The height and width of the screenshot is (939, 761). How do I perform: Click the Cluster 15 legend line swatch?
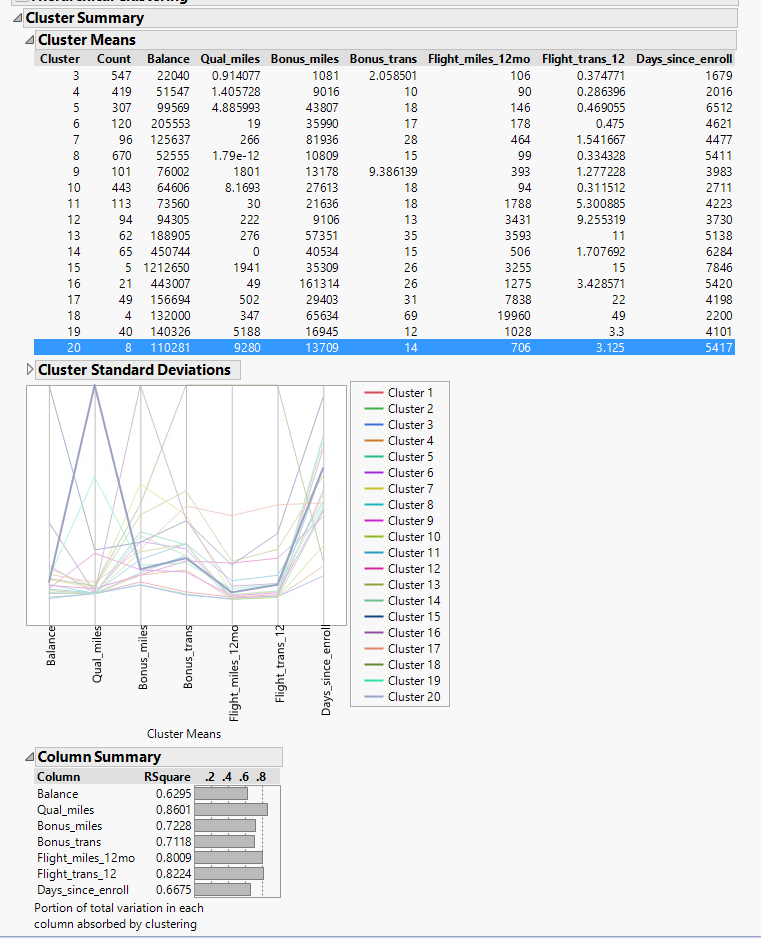coord(373,617)
